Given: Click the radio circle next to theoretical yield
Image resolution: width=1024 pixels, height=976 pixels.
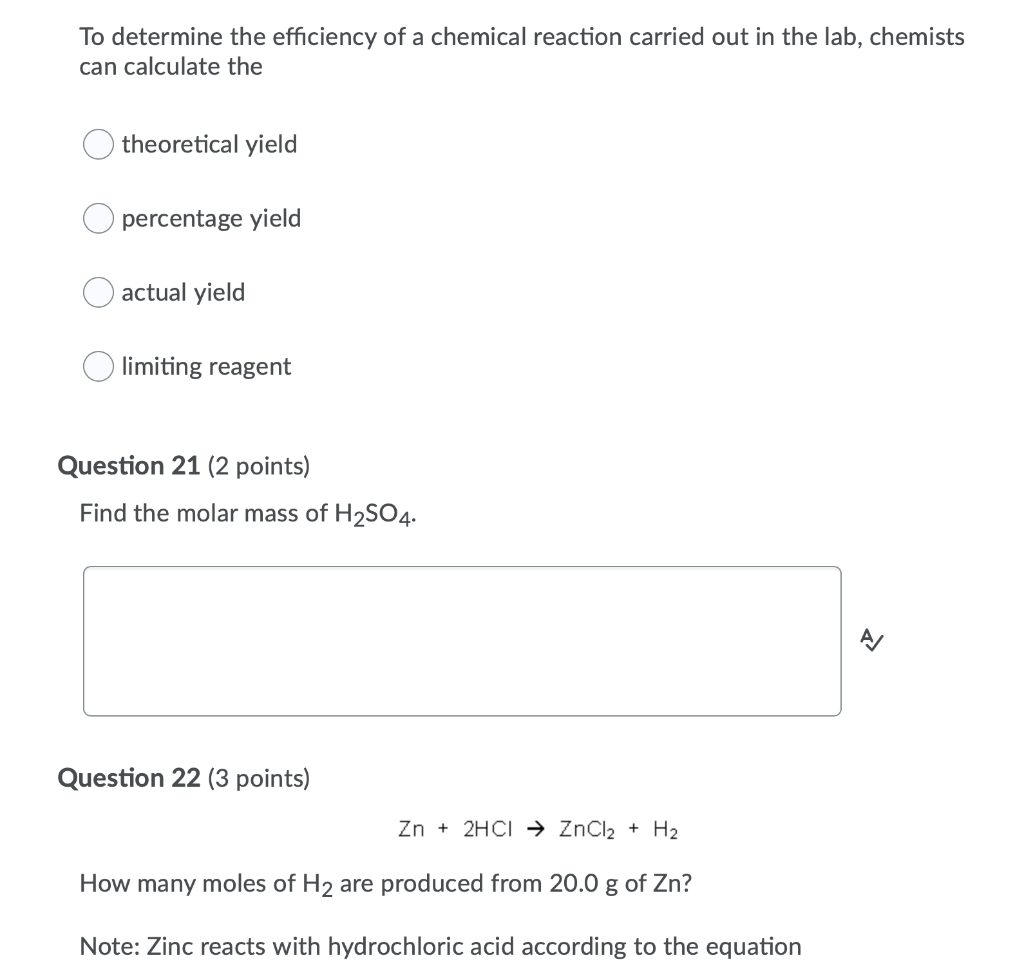Looking at the screenshot, I should [x=97, y=144].
